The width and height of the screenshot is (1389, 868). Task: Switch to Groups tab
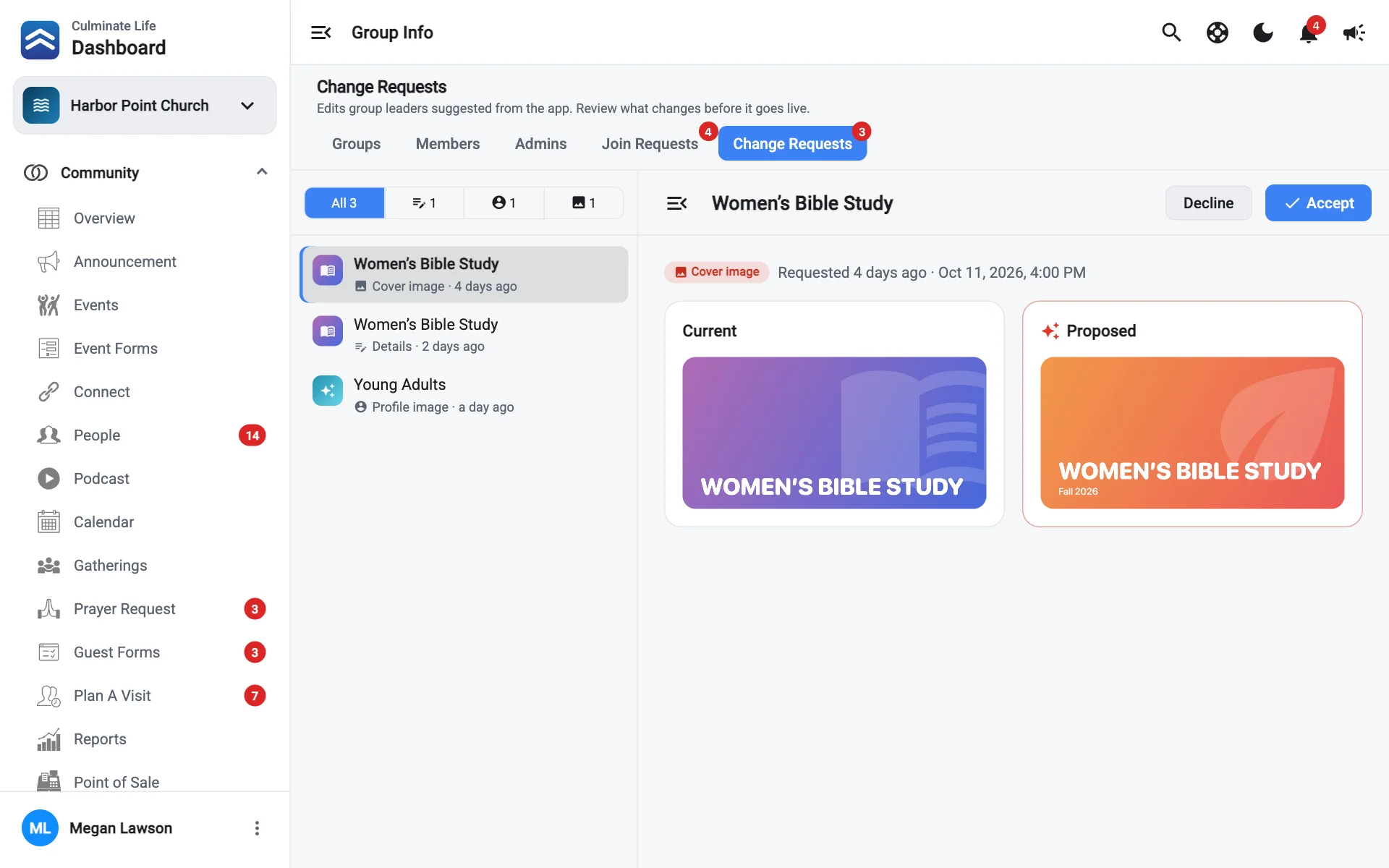pyautogui.click(x=356, y=144)
